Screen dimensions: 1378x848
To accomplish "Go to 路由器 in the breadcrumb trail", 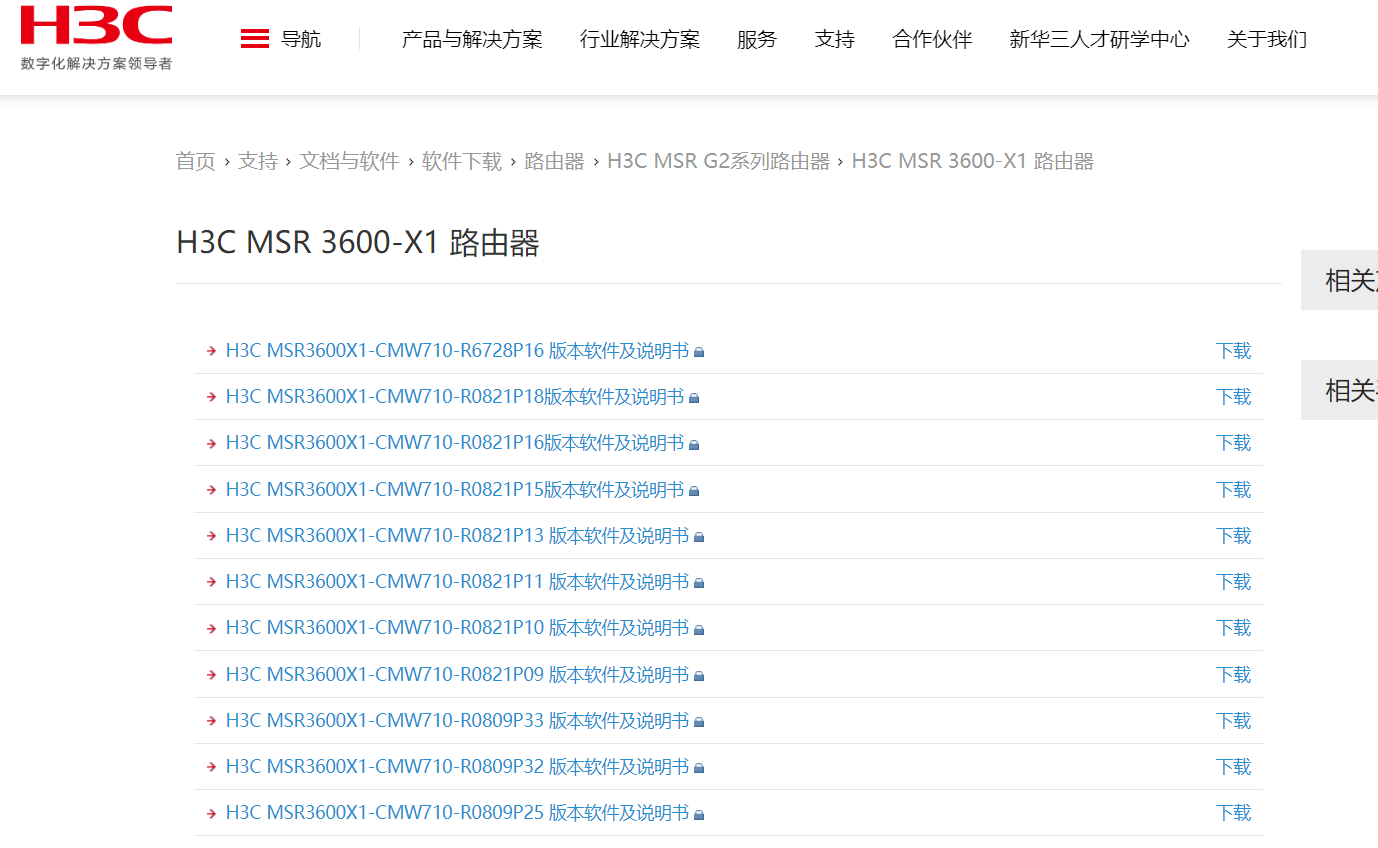I will pyautogui.click(x=555, y=161).
